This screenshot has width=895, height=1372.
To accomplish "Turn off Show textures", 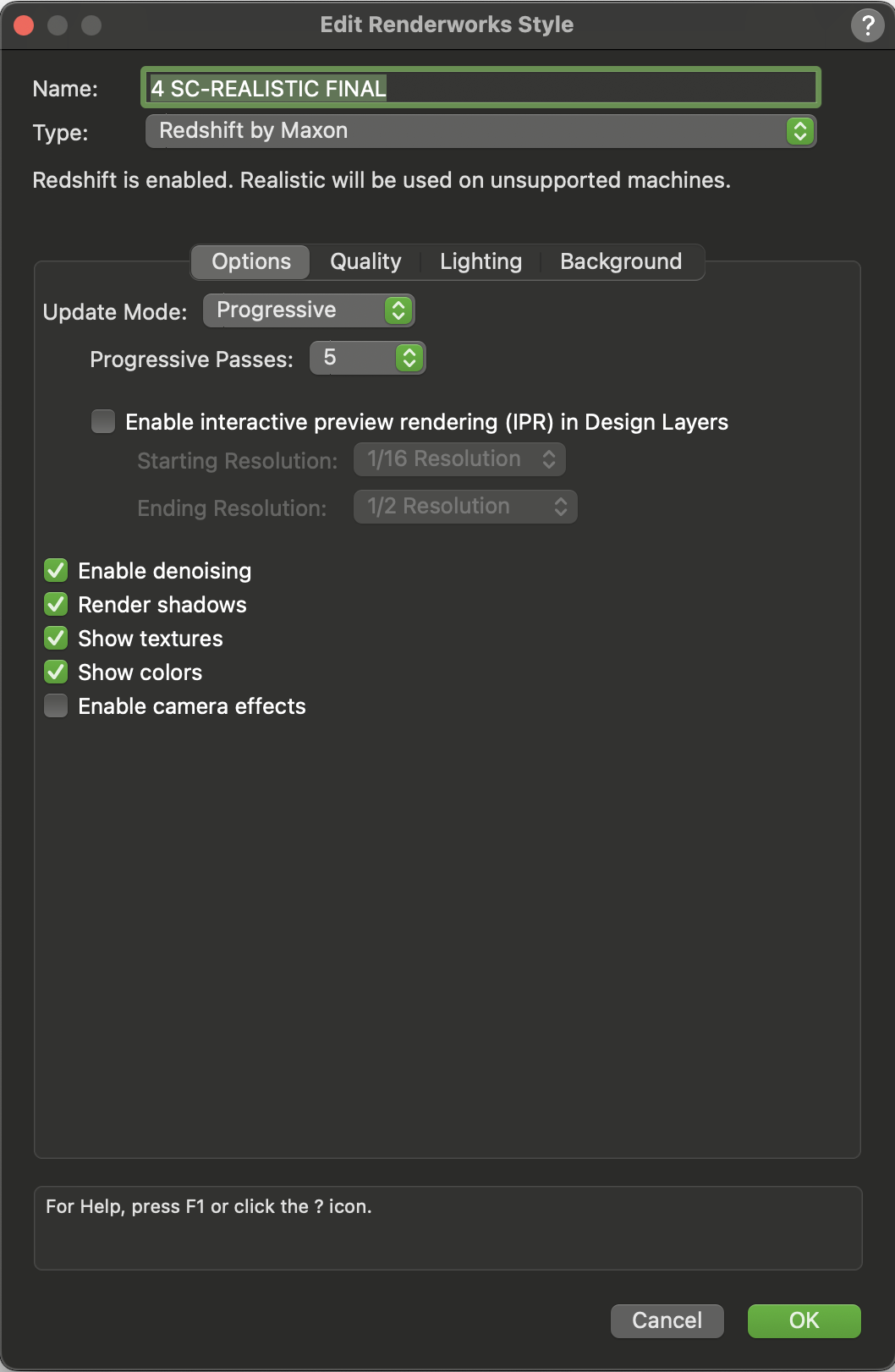I will click(x=56, y=638).
